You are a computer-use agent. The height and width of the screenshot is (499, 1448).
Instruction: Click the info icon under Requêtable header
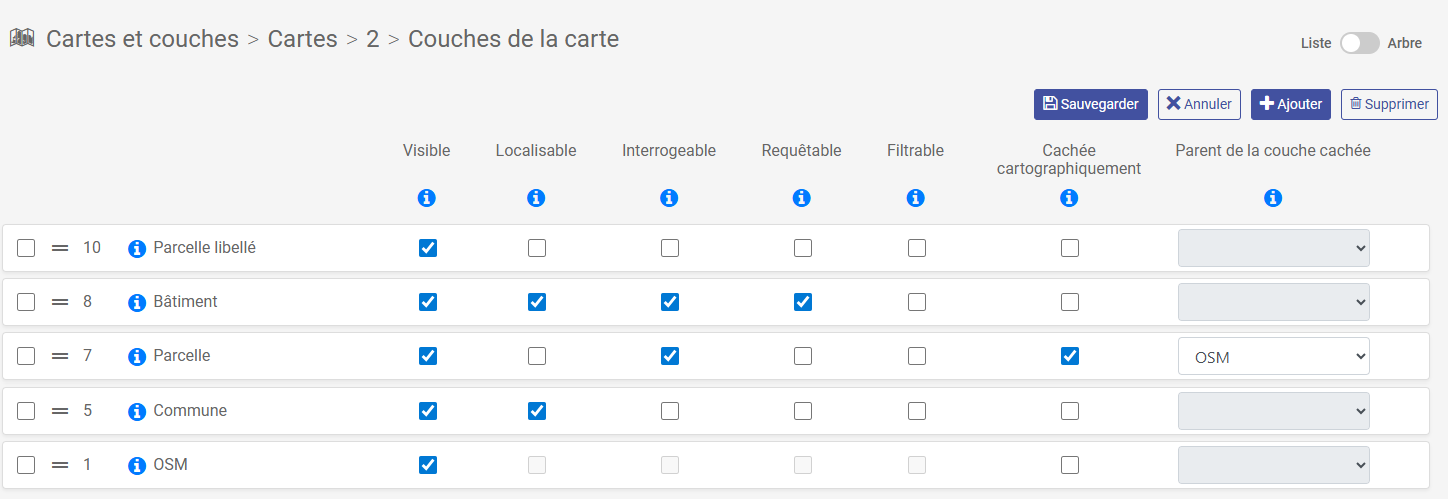click(801, 198)
